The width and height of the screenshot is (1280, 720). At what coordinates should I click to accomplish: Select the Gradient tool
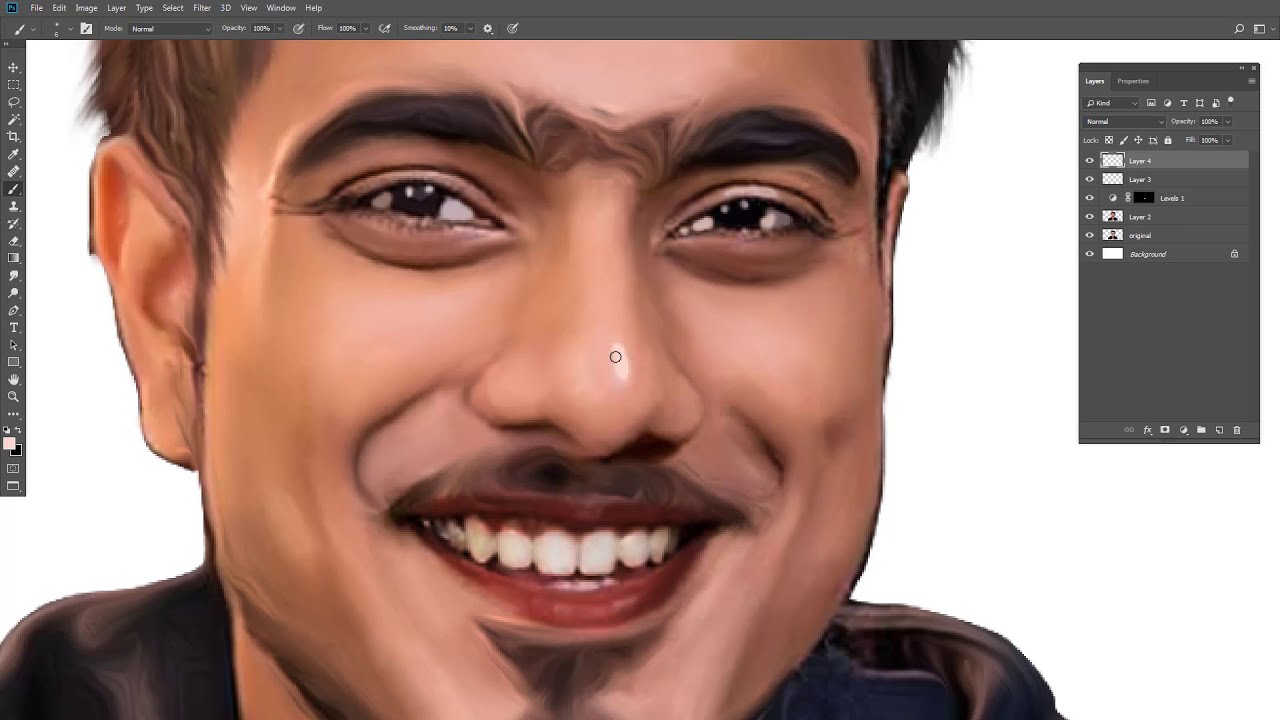13,258
